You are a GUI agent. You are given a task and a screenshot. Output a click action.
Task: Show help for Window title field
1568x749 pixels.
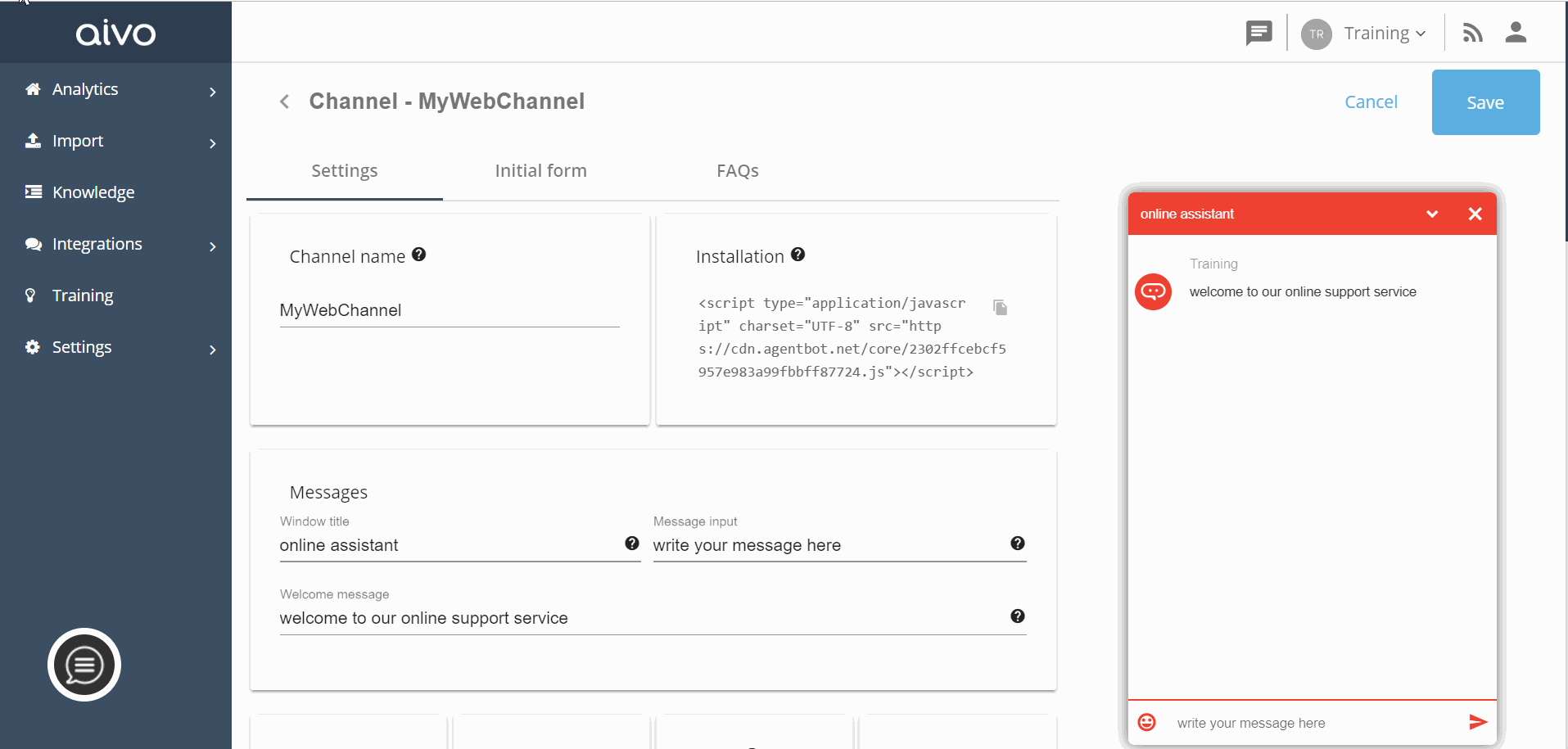[632, 544]
